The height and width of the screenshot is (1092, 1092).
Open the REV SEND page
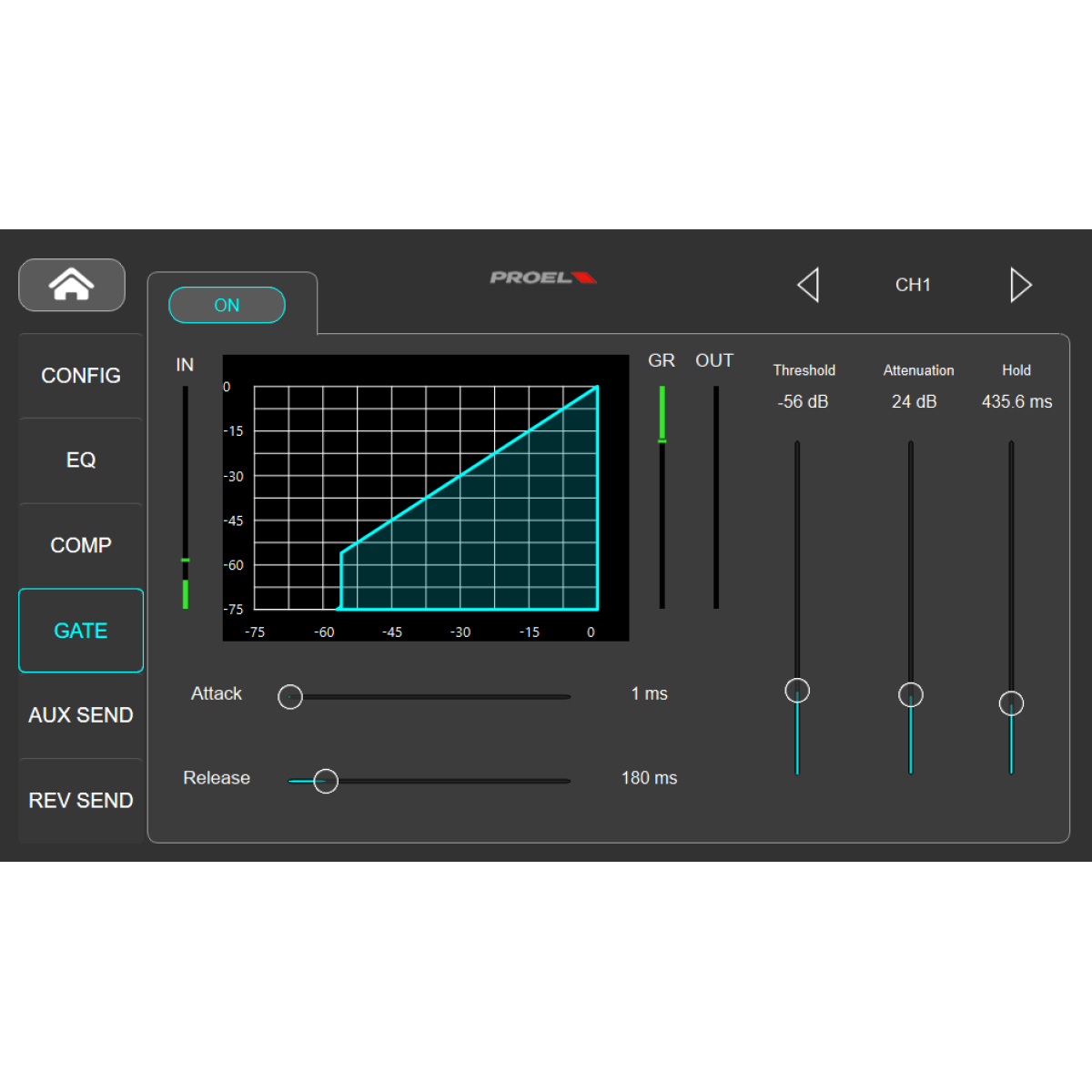click(x=80, y=800)
